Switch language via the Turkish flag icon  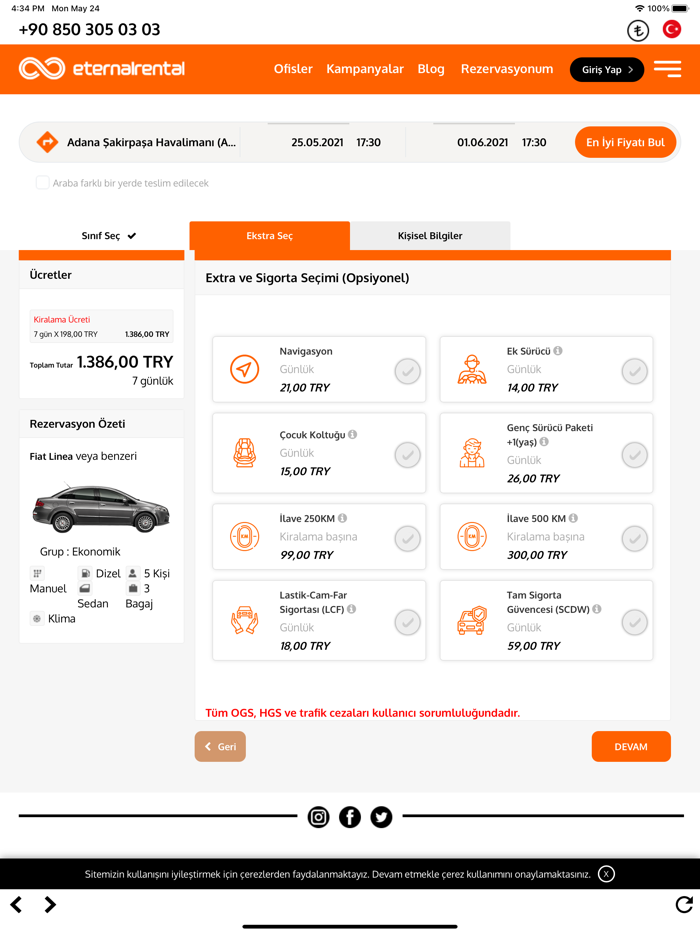pos(672,29)
